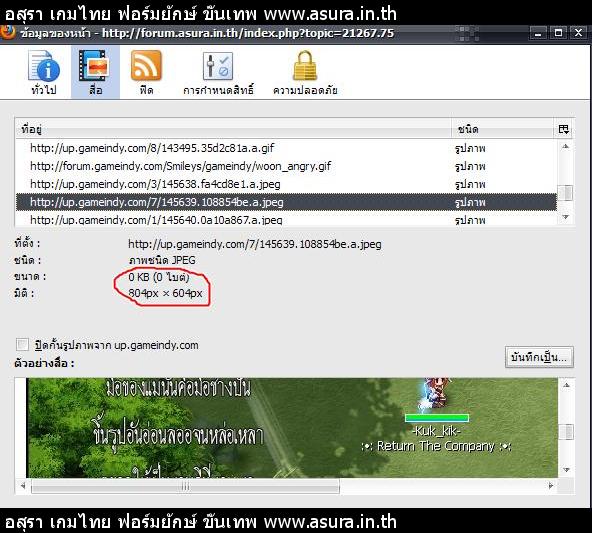The height and width of the screenshot is (533, 592).
Task: Open the ความปลอดภัย (Security) padlock icon
Action: [305, 72]
